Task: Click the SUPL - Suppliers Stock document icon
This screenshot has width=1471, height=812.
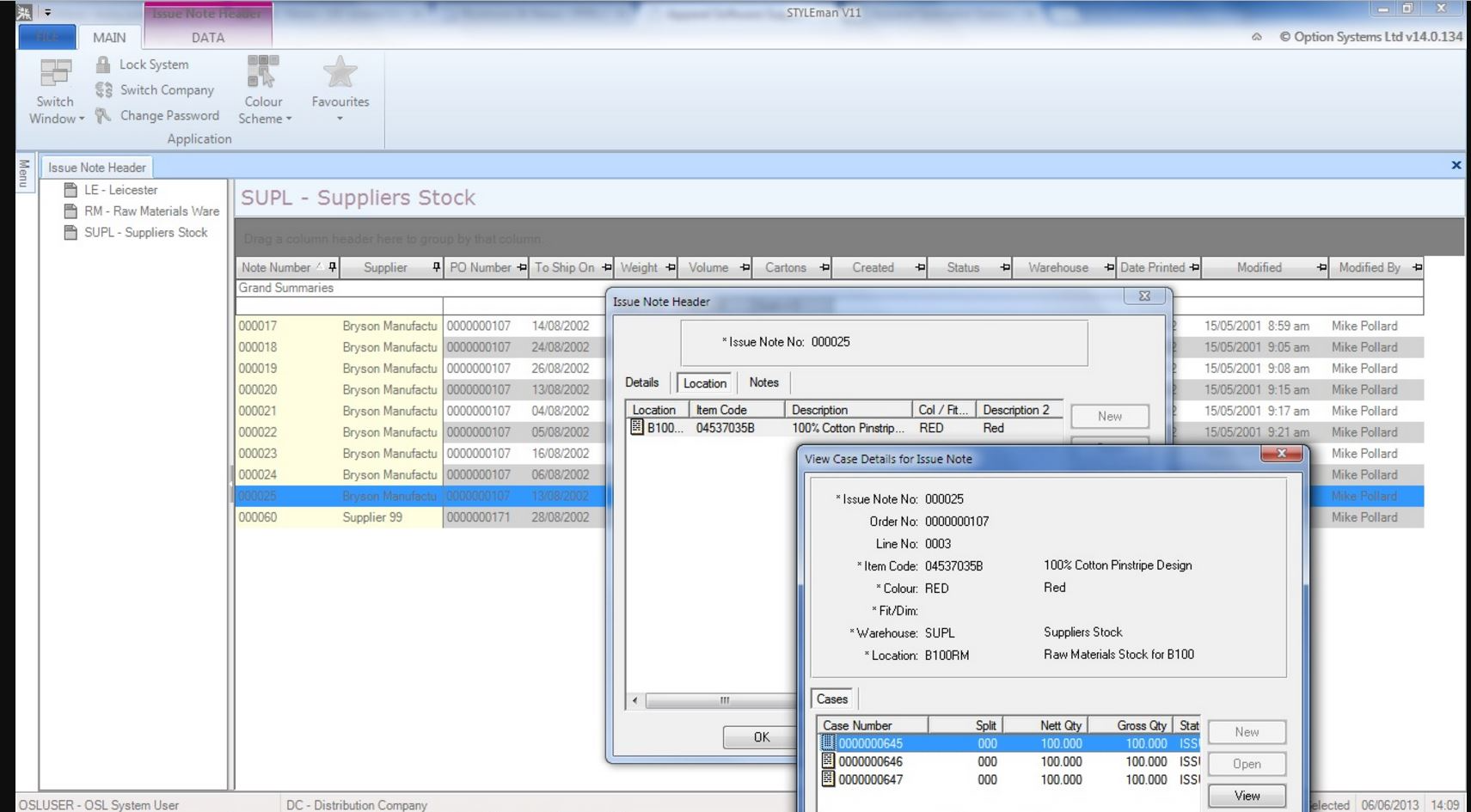Action: 71,233
